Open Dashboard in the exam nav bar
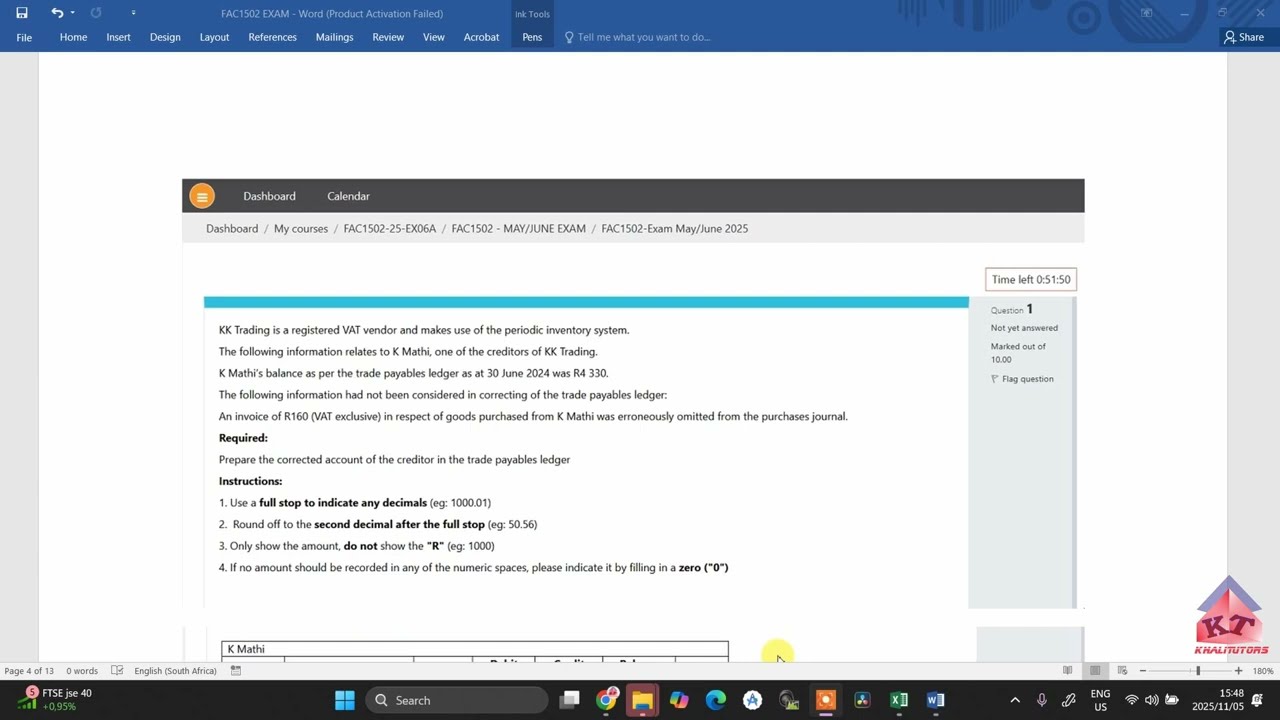The width and height of the screenshot is (1280, 720). point(269,196)
